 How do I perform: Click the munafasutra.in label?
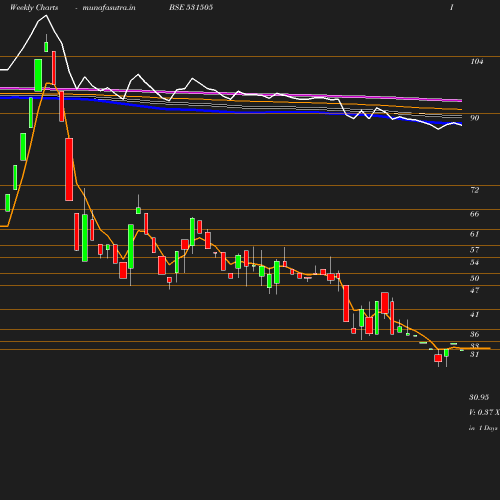click(x=109, y=8)
